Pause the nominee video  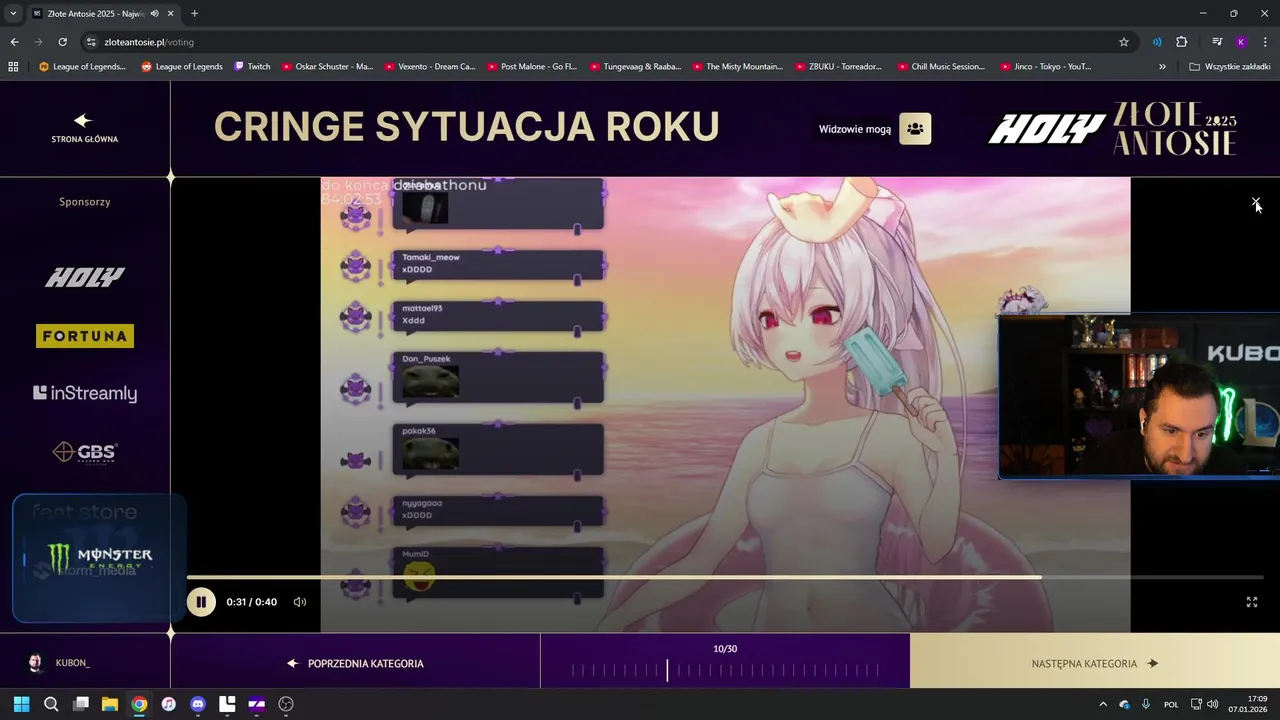[201, 602]
